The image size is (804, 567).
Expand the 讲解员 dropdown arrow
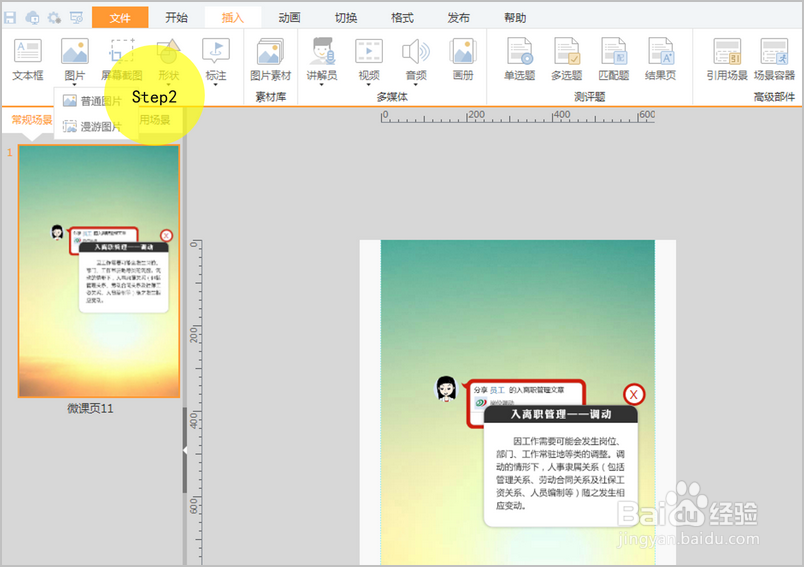pos(322,85)
